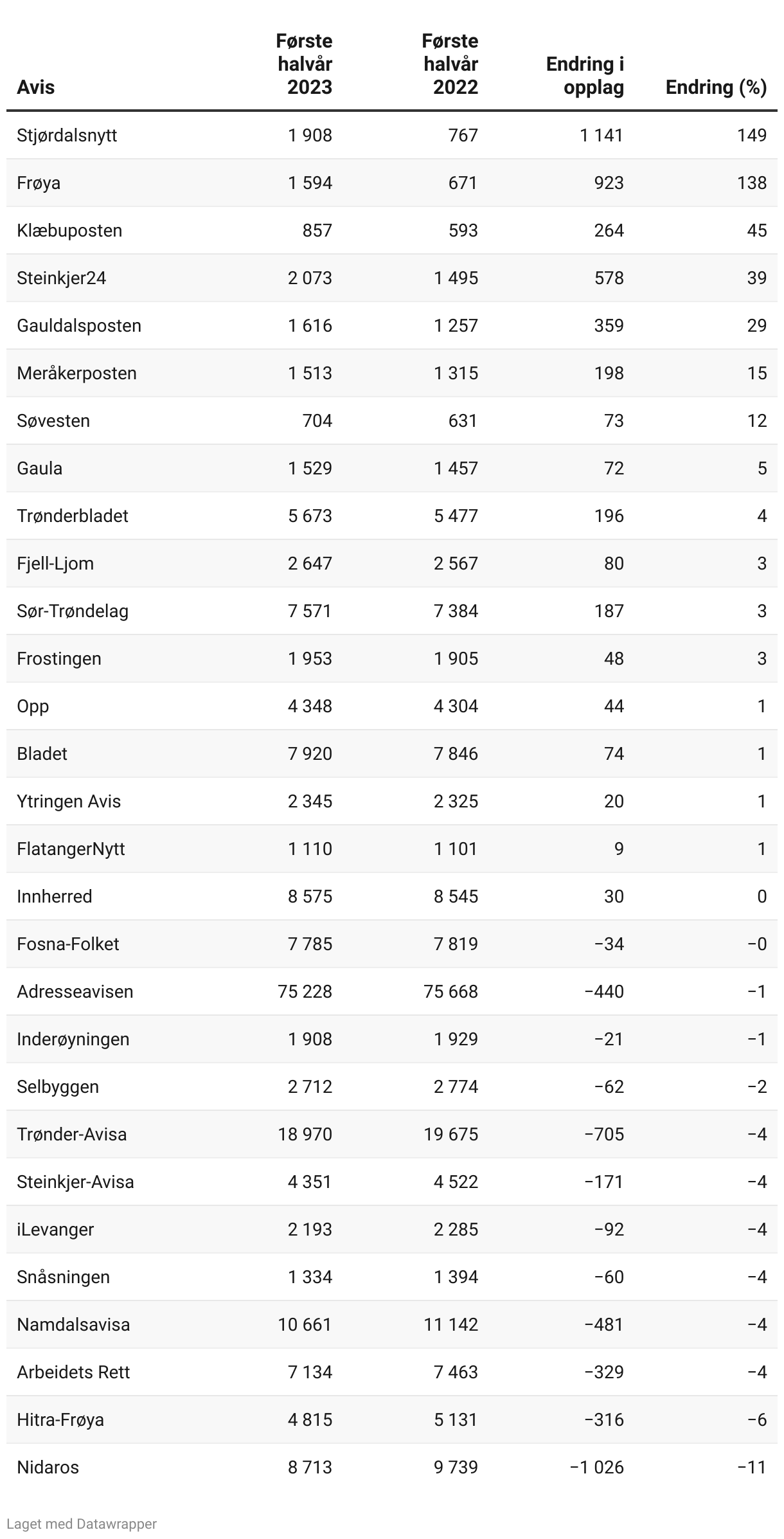Screen dimensions: 784x1539
Task: Click the Første halvår 2023 column header
Action: [x=305, y=64]
